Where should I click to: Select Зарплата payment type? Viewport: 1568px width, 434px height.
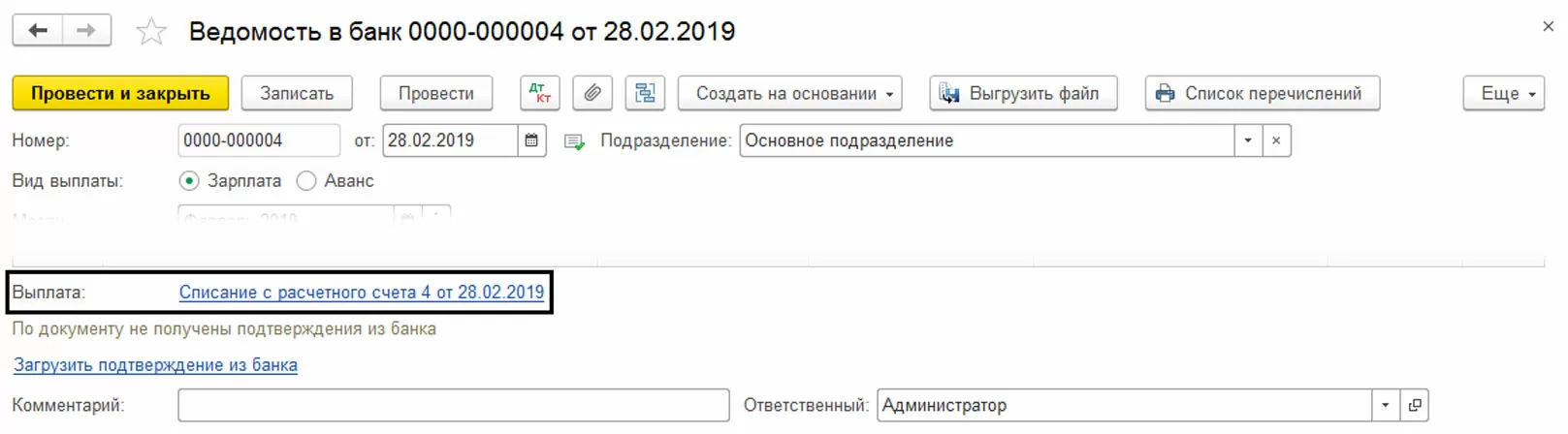click(x=190, y=181)
